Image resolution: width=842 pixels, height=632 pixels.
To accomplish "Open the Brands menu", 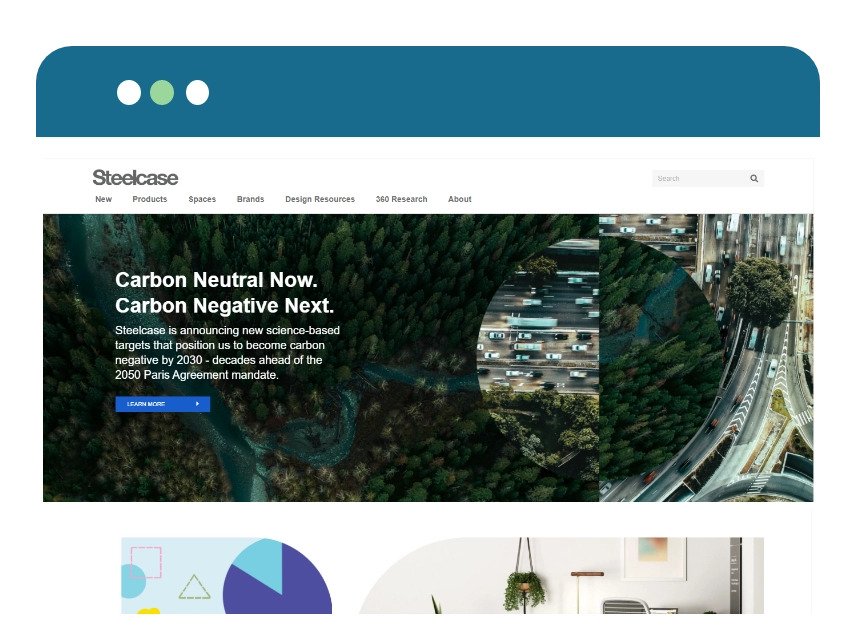I will coord(250,199).
